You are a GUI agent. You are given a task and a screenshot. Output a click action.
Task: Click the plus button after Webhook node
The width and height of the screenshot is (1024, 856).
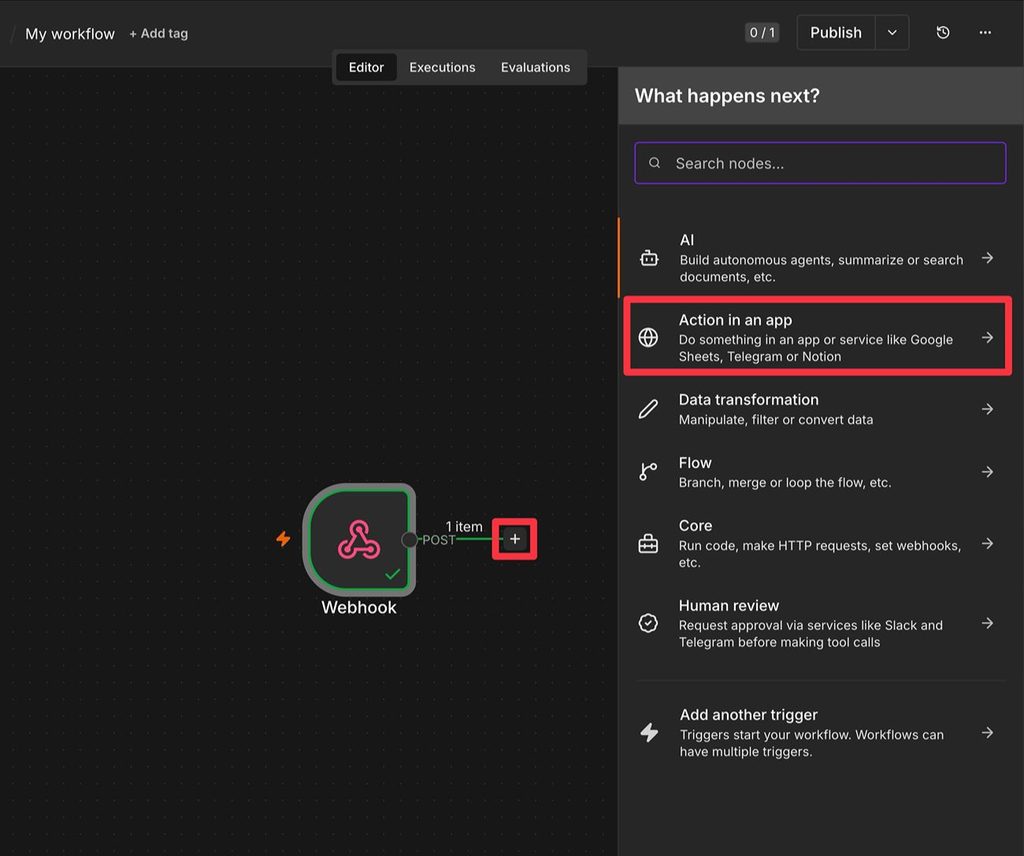tap(515, 539)
